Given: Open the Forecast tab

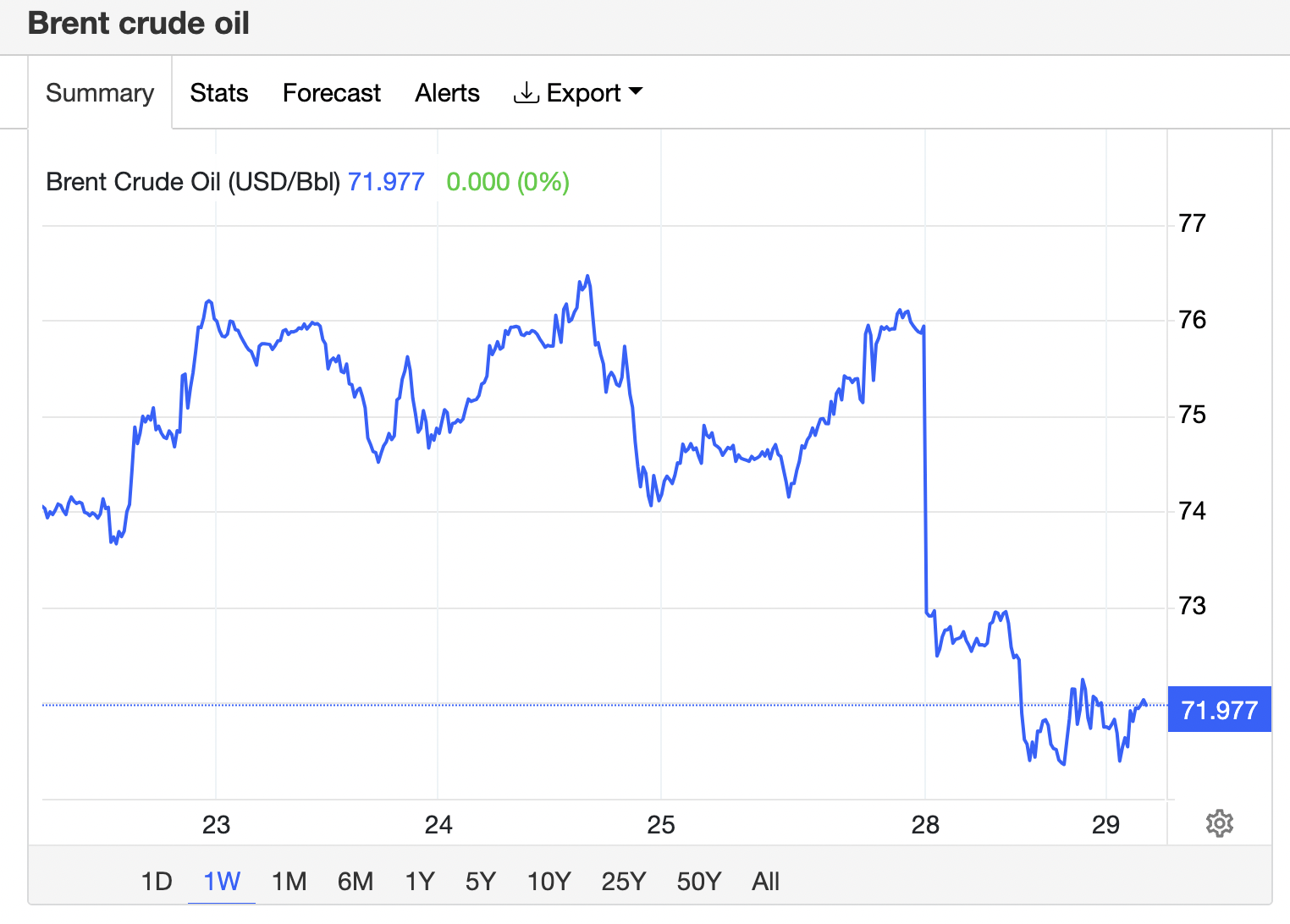Looking at the screenshot, I should [x=332, y=92].
